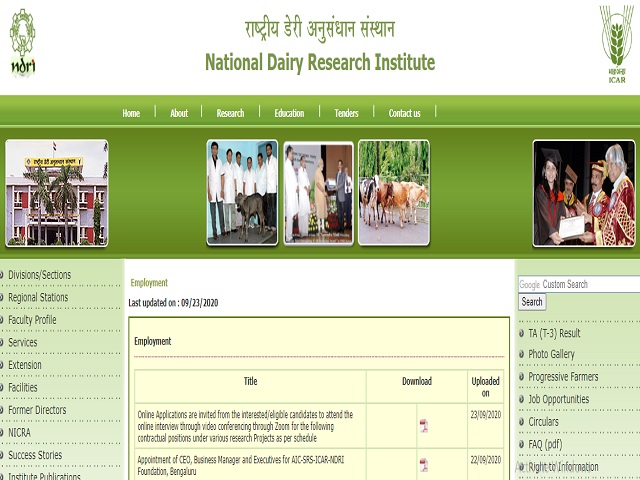Click the NDRI logo at top left
This screenshot has width=640, height=480.
[x=23, y=43]
